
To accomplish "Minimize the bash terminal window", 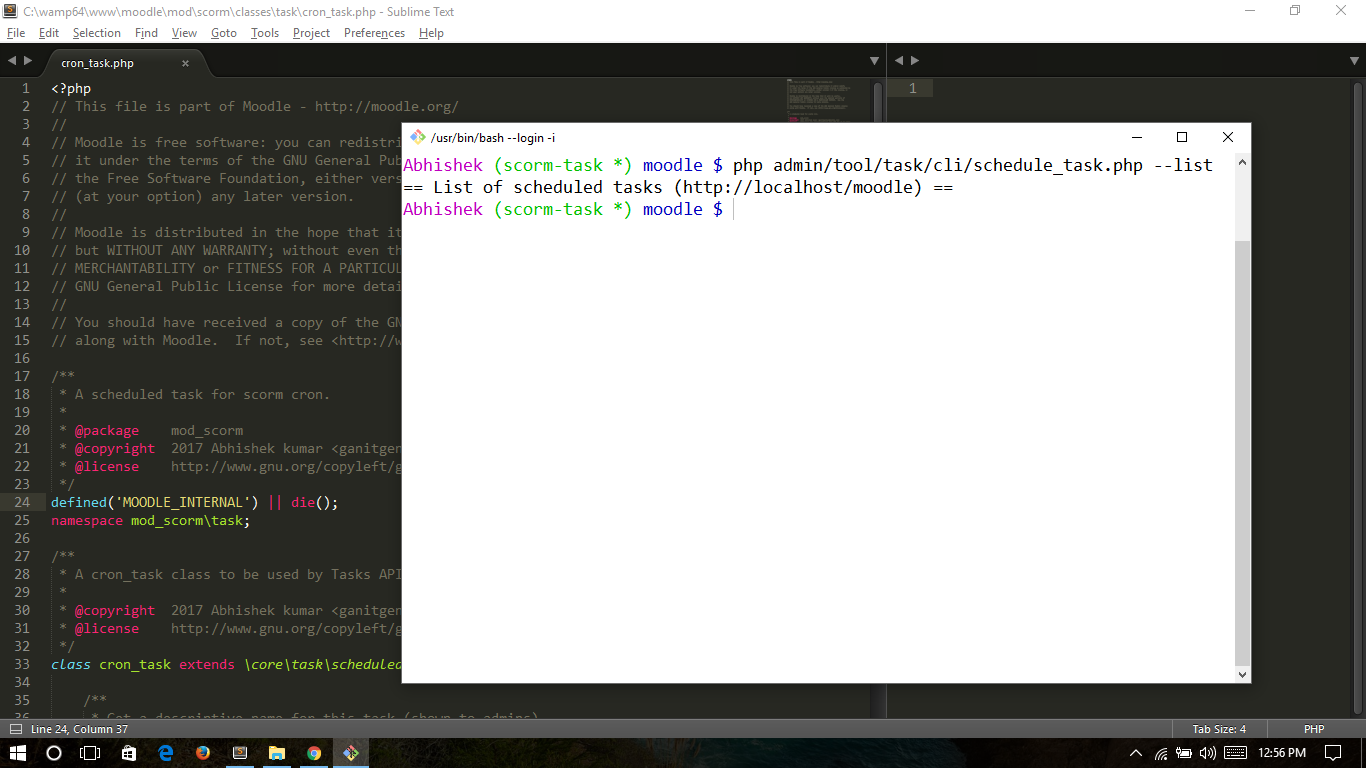I will pyautogui.click(x=1137, y=137).
